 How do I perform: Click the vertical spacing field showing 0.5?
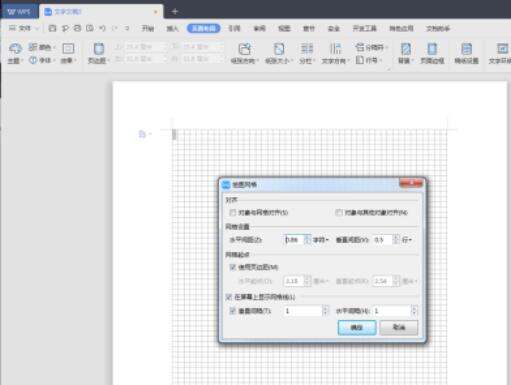[383, 240]
